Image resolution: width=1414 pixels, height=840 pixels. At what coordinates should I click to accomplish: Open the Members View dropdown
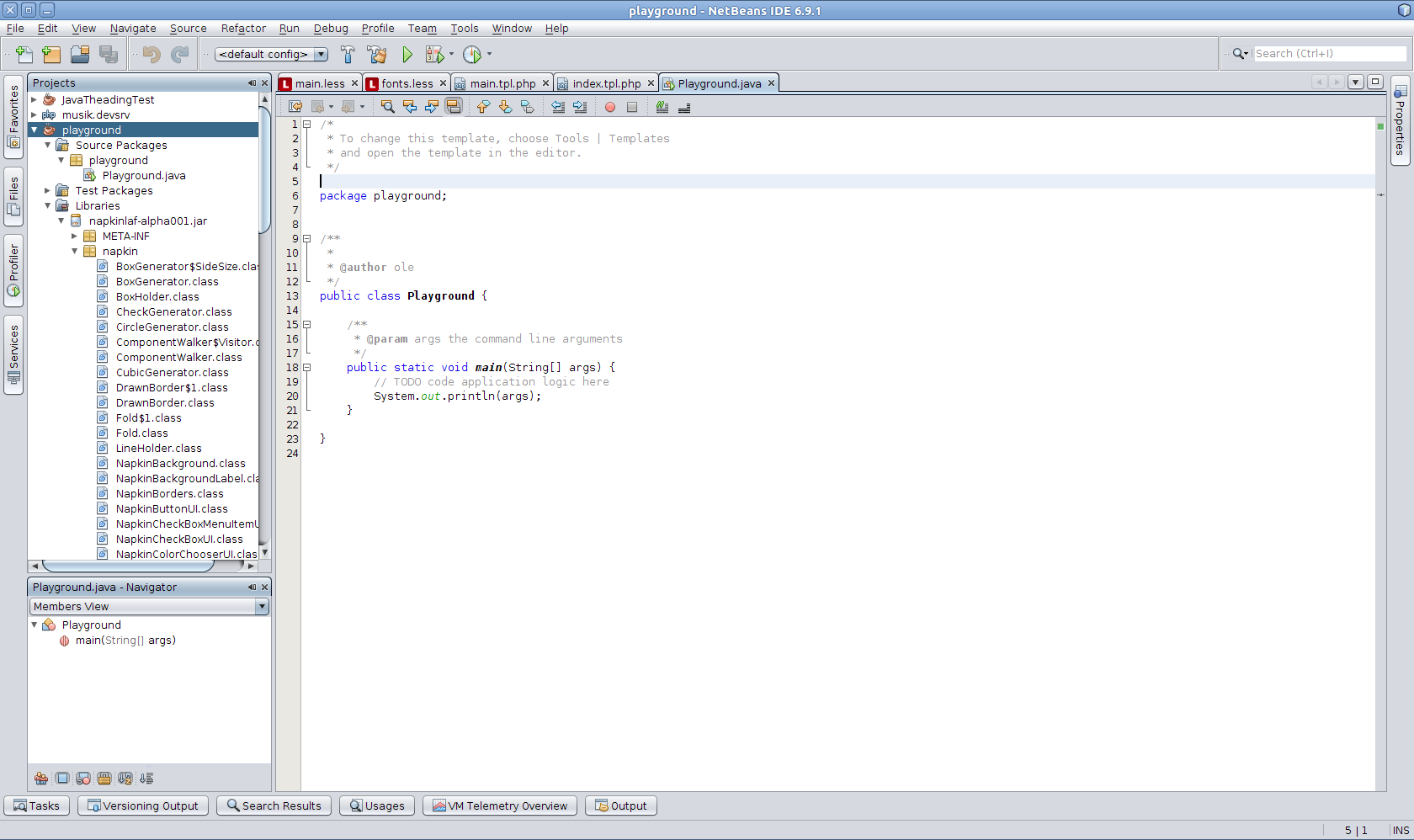pos(149,606)
